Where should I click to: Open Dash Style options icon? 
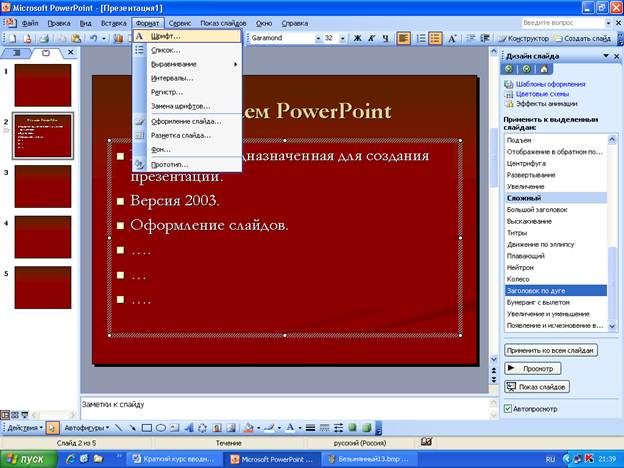[x=324, y=428]
